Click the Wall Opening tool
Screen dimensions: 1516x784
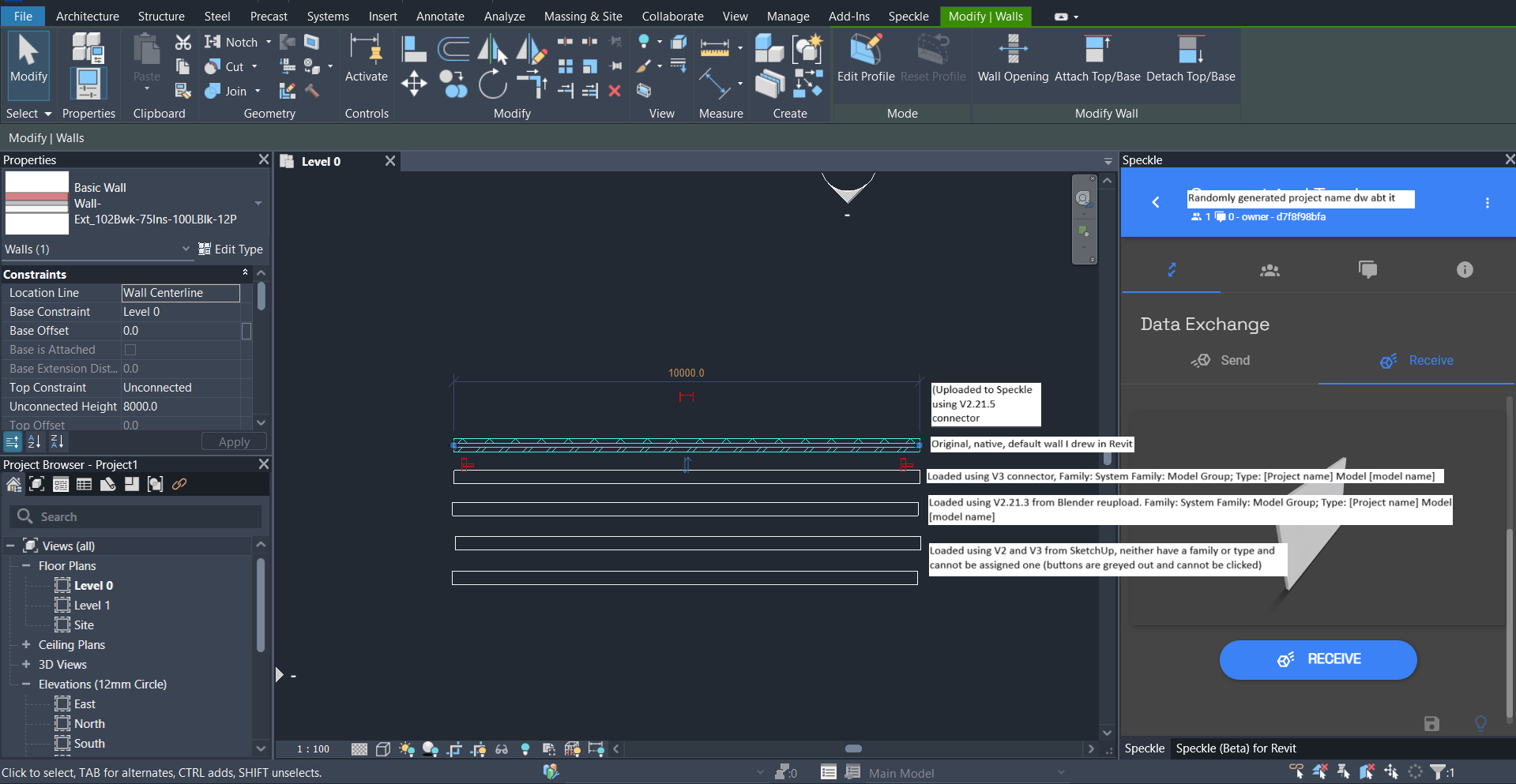point(1013,58)
